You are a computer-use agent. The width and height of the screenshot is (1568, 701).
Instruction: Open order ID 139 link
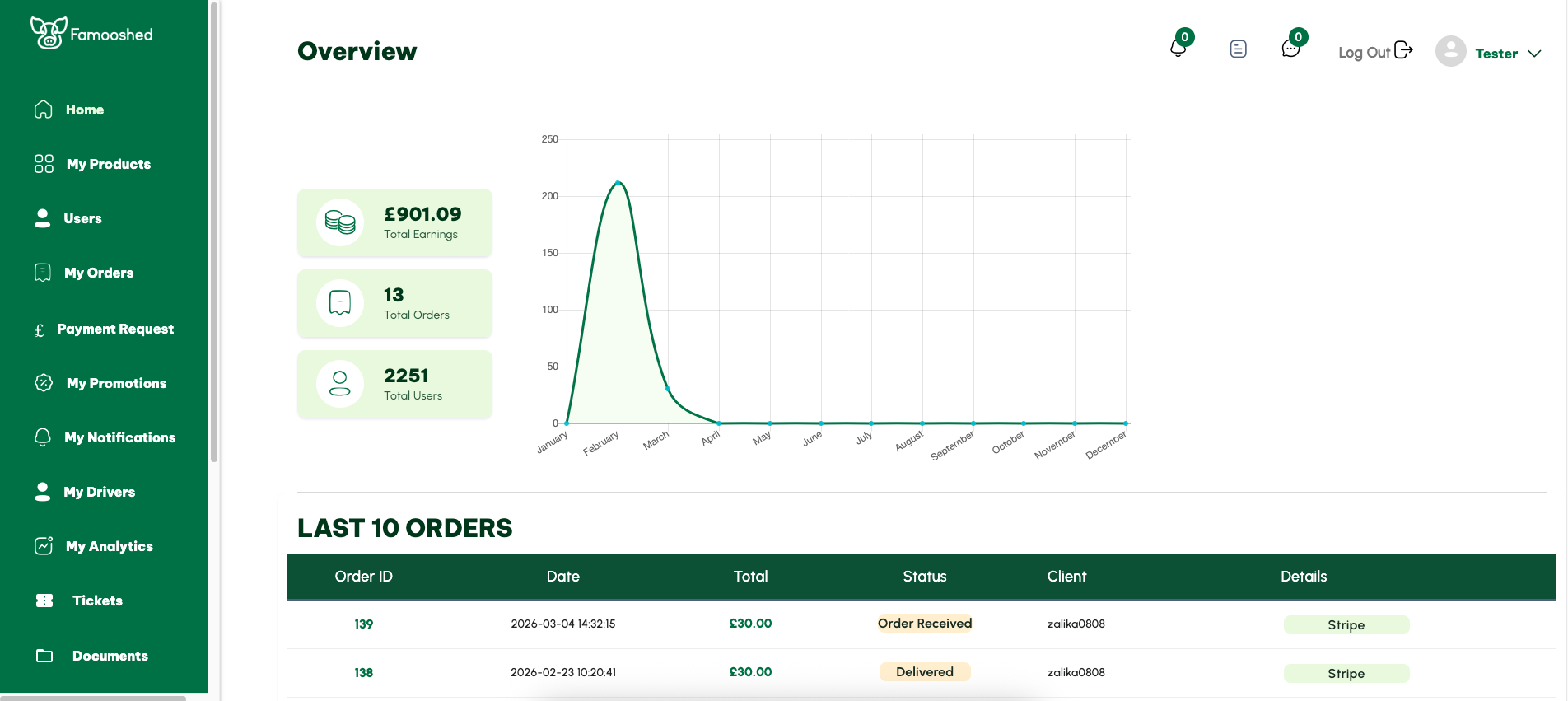[363, 624]
